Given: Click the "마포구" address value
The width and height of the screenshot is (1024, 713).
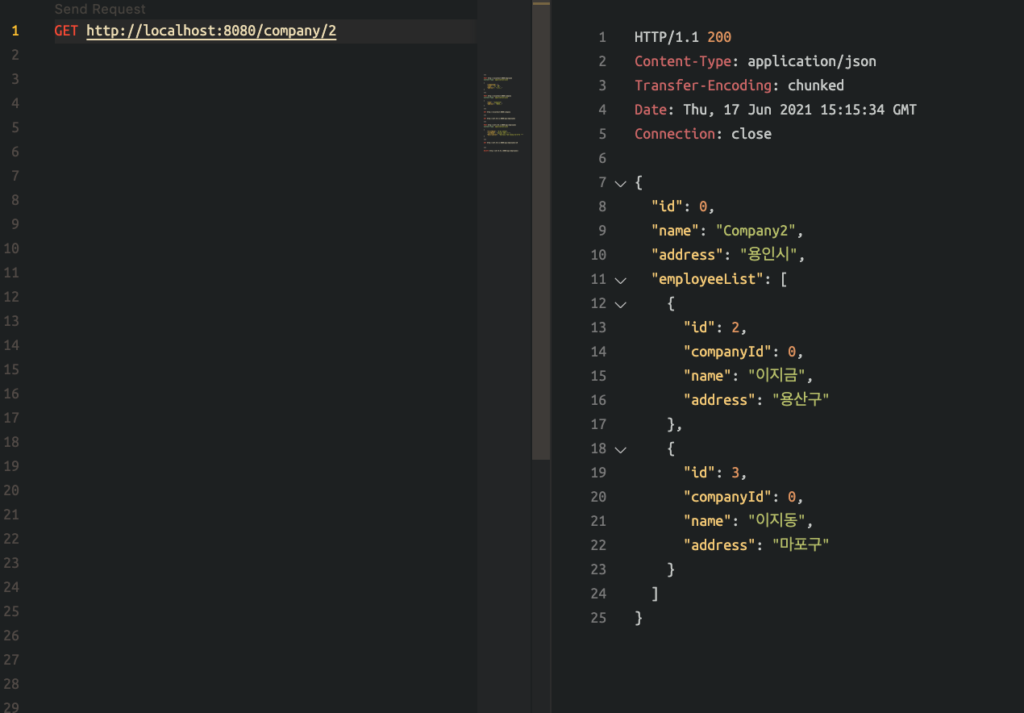Looking at the screenshot, I should [x=801, y=545].
